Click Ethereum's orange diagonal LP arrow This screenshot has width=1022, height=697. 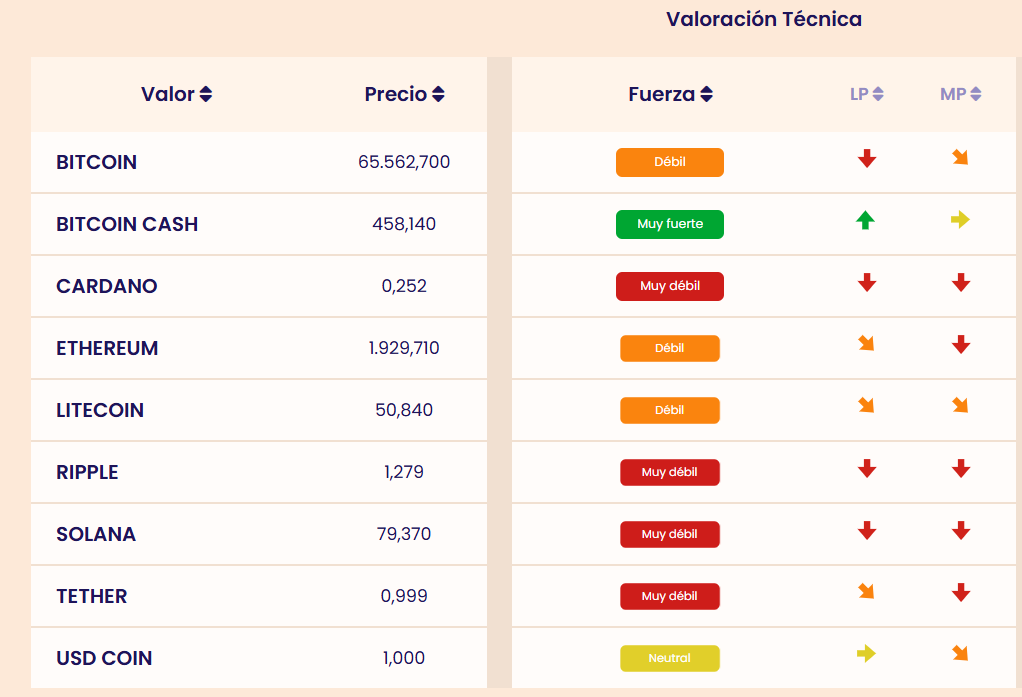pos(866,344)
